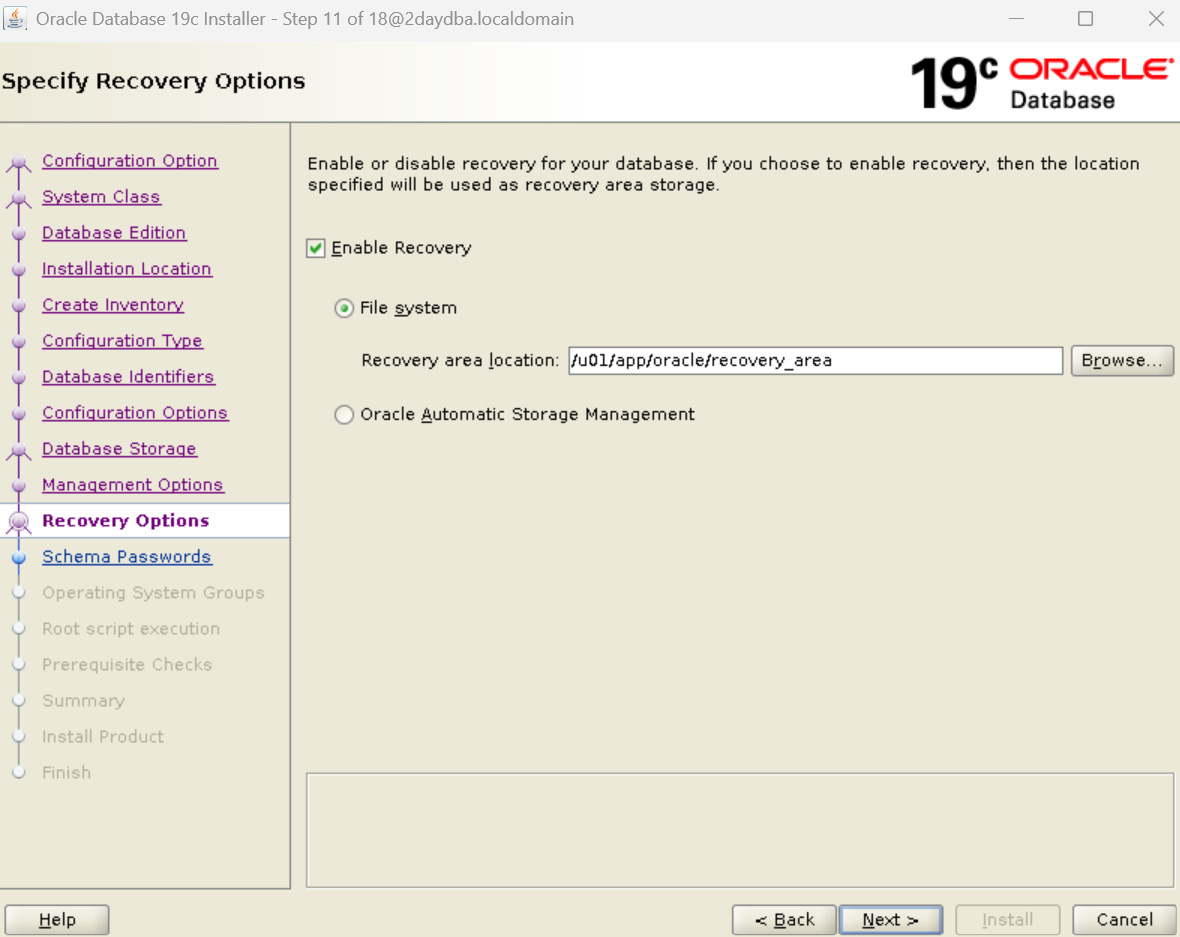Maximize the installer window
The width and height of the screenshot is (1180, 937).
[1085, 19]
